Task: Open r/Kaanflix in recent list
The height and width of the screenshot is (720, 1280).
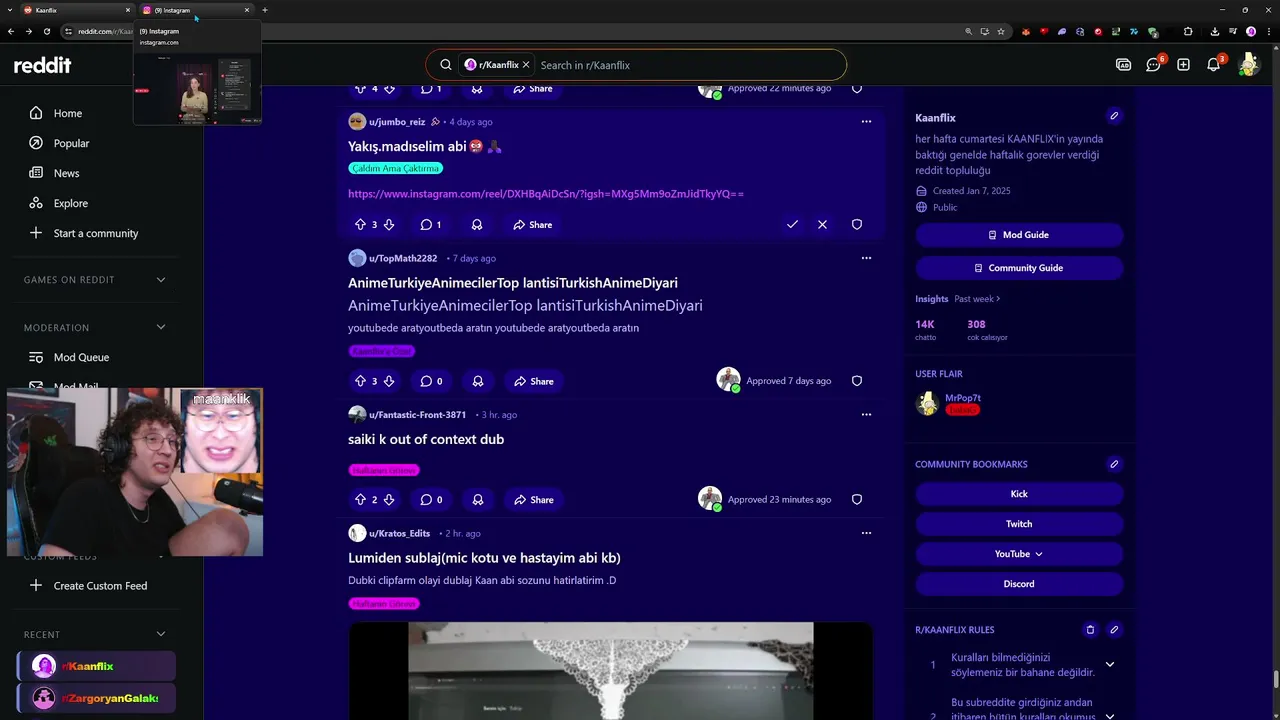Action: click(x=97, y=666)
